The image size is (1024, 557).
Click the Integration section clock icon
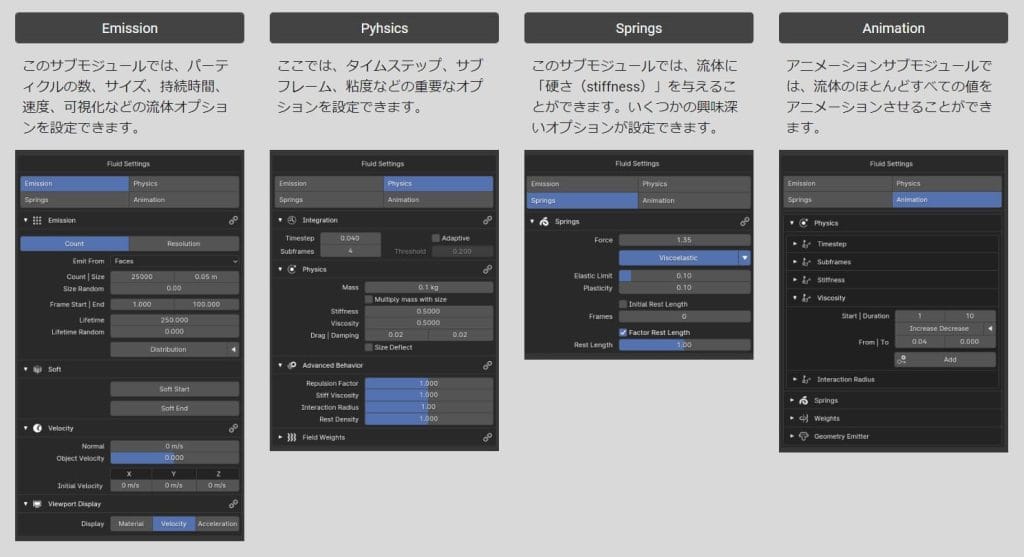point(292,219)
